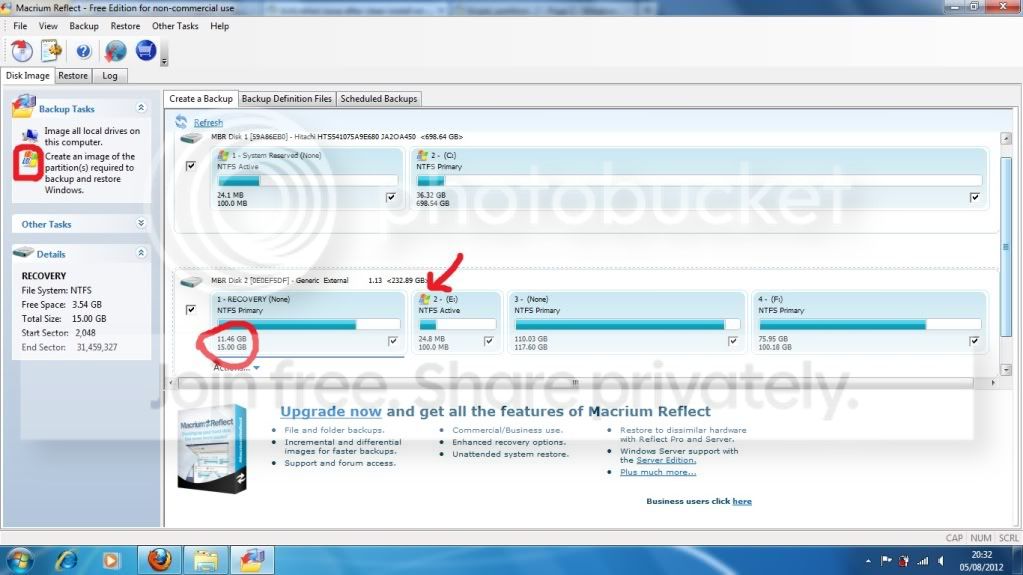Click the Server Edition link
The width and height of the screenshot is (1023, 575).
click(x=666, y=460)
